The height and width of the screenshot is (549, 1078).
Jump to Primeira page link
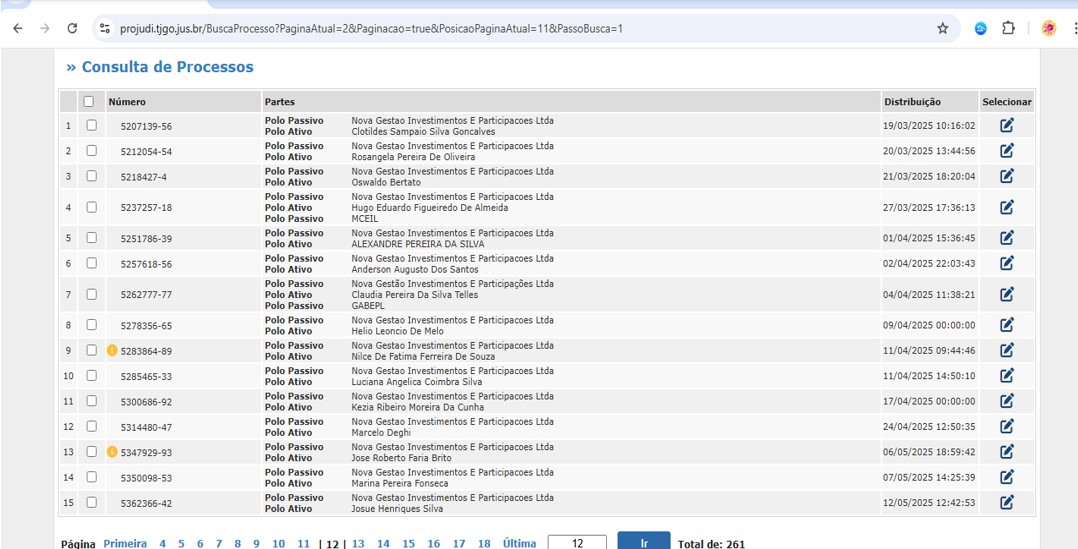pos(125,544)
